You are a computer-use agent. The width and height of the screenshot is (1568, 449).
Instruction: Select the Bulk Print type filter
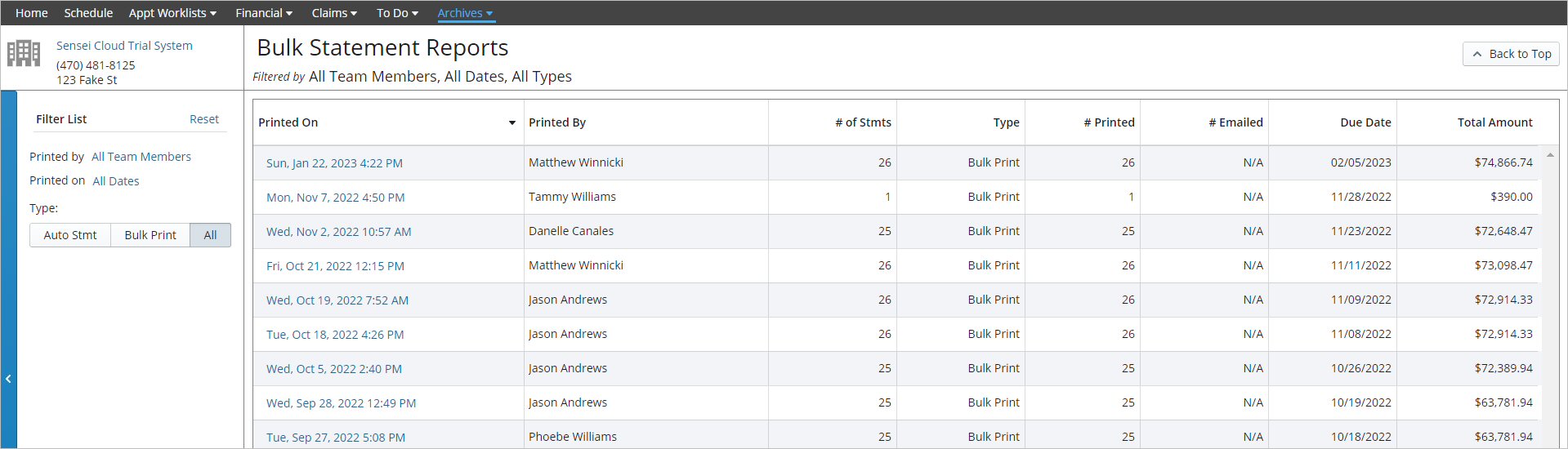(150, 235)
